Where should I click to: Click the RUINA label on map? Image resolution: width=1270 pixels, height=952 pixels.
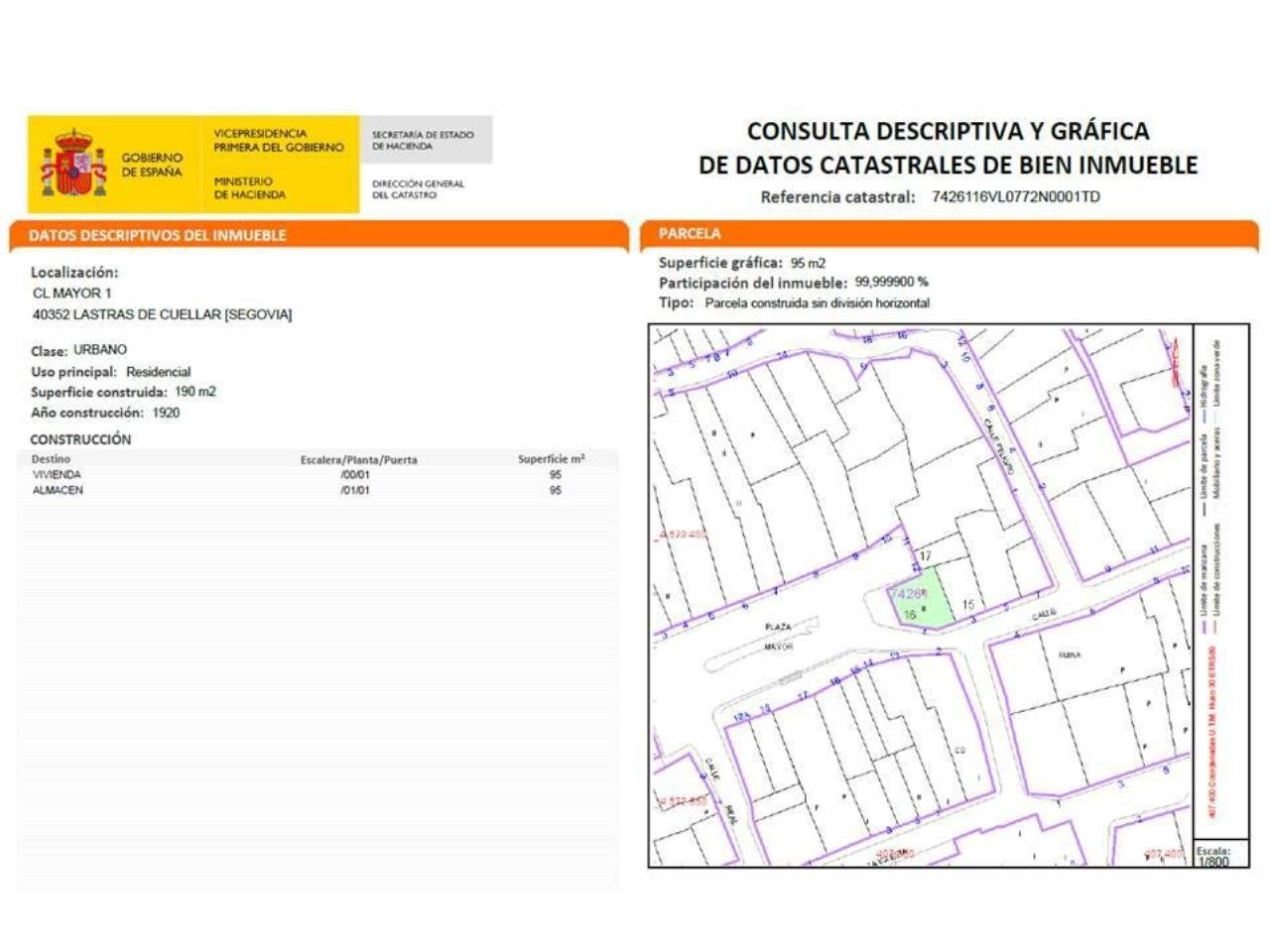(1070, 654)
